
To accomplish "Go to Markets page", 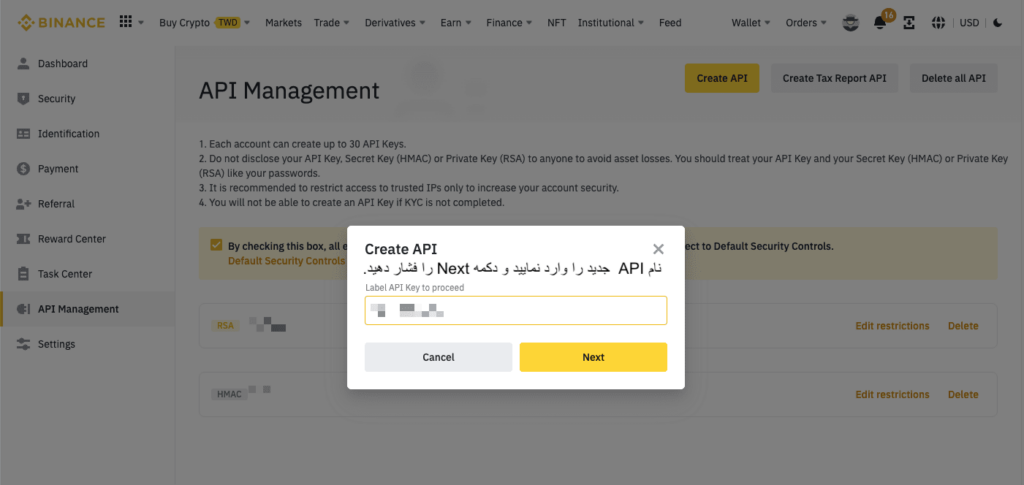I will click(x=283, y=23).
